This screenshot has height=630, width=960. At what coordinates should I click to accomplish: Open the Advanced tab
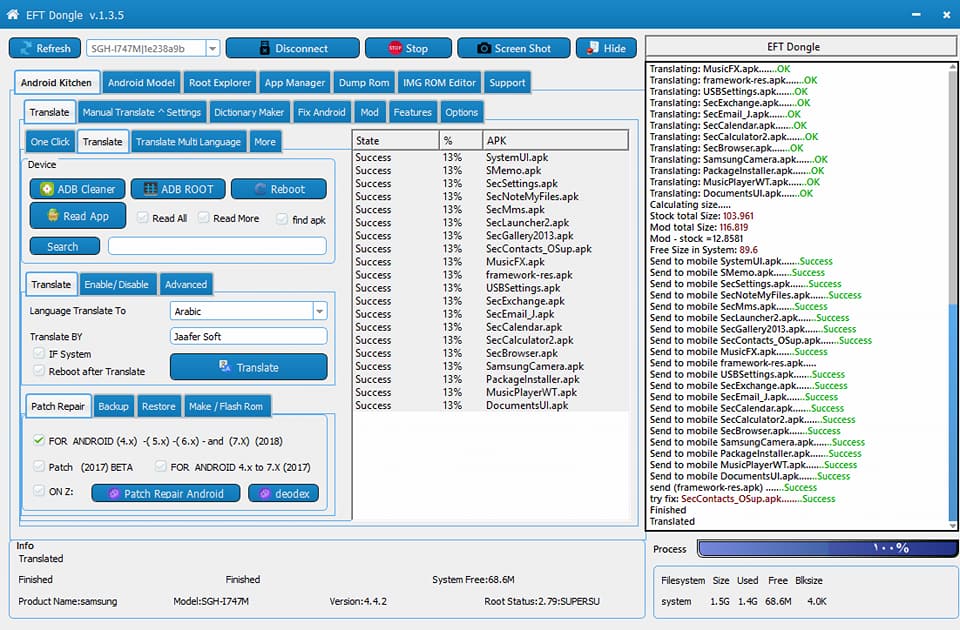pos(186,285)
